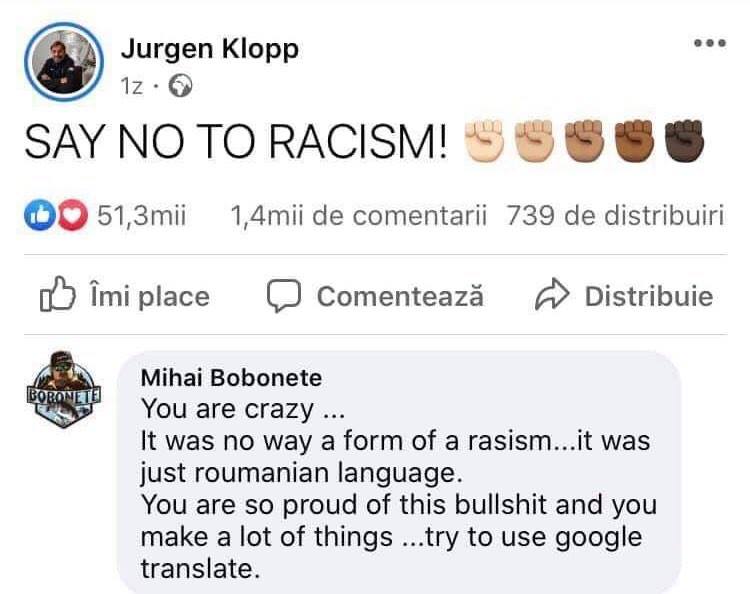This screenshot has height=594, width=750.
Task: Click the share arrow icon
Action: (551, 296)
